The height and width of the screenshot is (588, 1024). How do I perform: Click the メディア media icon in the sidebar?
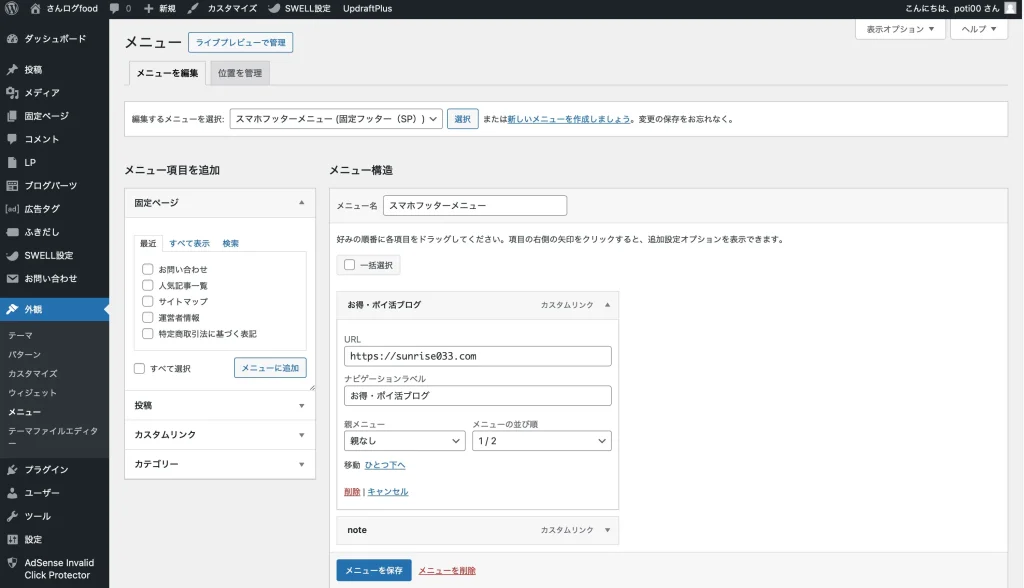(12, 93)
